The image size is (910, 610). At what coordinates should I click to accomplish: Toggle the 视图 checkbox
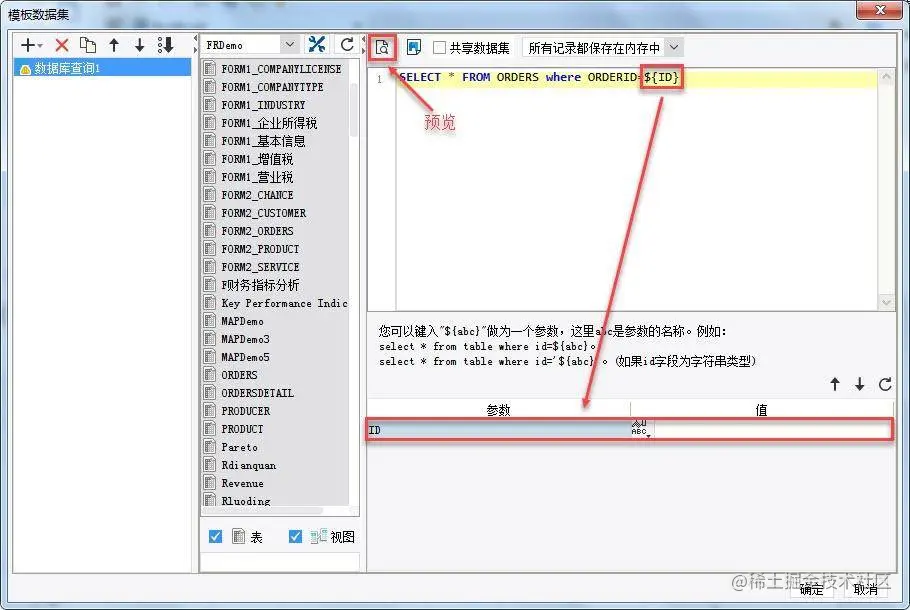point(294,536)
